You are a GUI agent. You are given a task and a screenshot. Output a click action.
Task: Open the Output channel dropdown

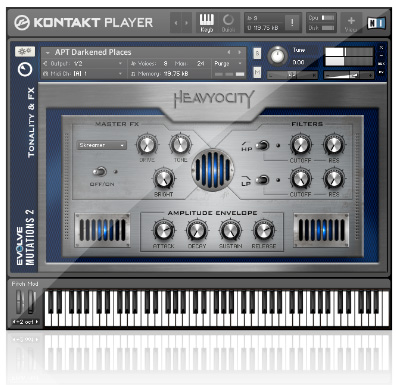tap(83, 63)
